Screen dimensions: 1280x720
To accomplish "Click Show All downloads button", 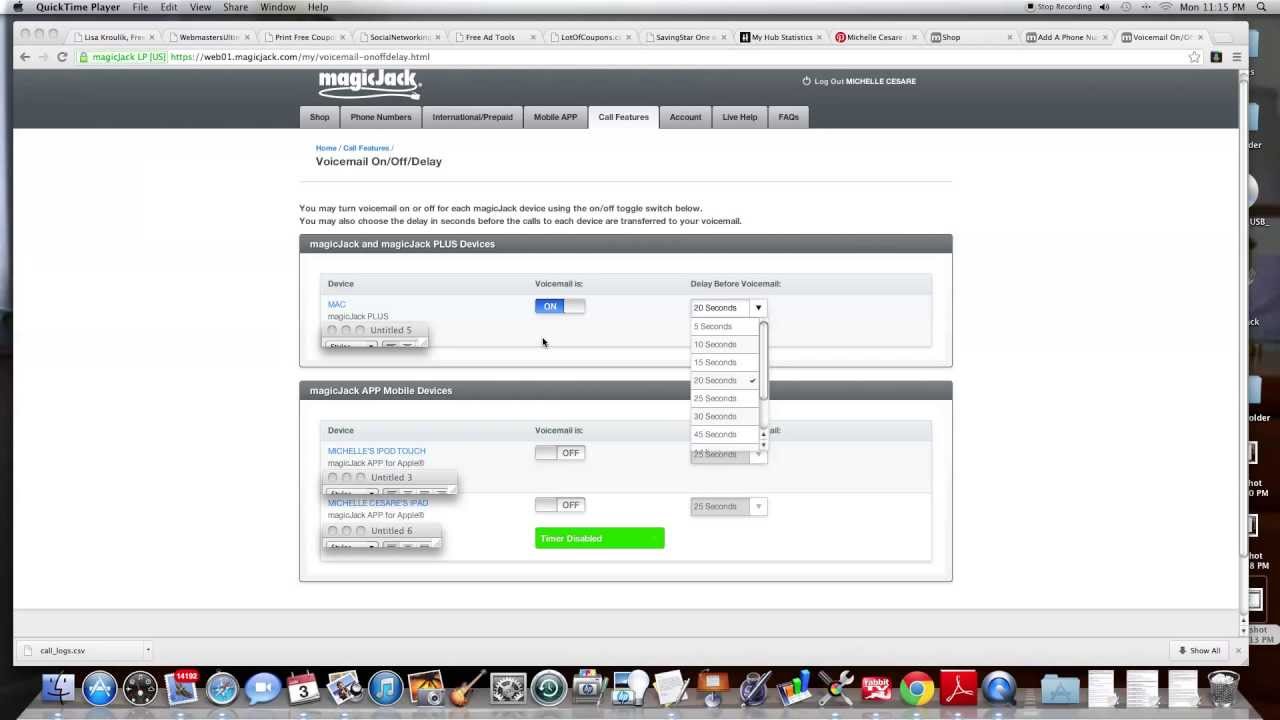I will (1199, 650).
